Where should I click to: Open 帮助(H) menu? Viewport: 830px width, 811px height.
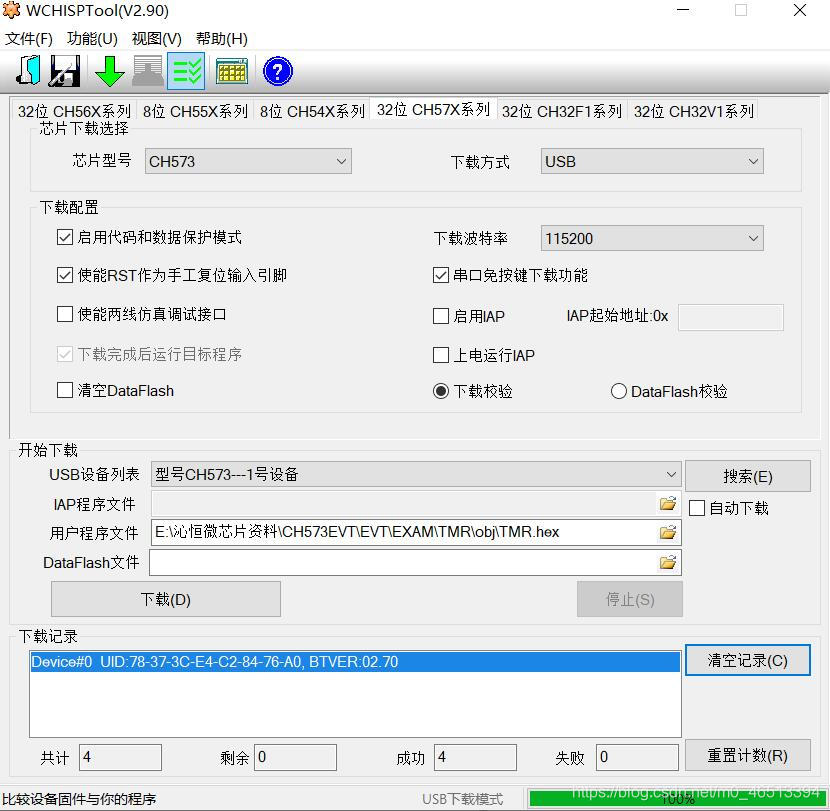coord(222,39)
